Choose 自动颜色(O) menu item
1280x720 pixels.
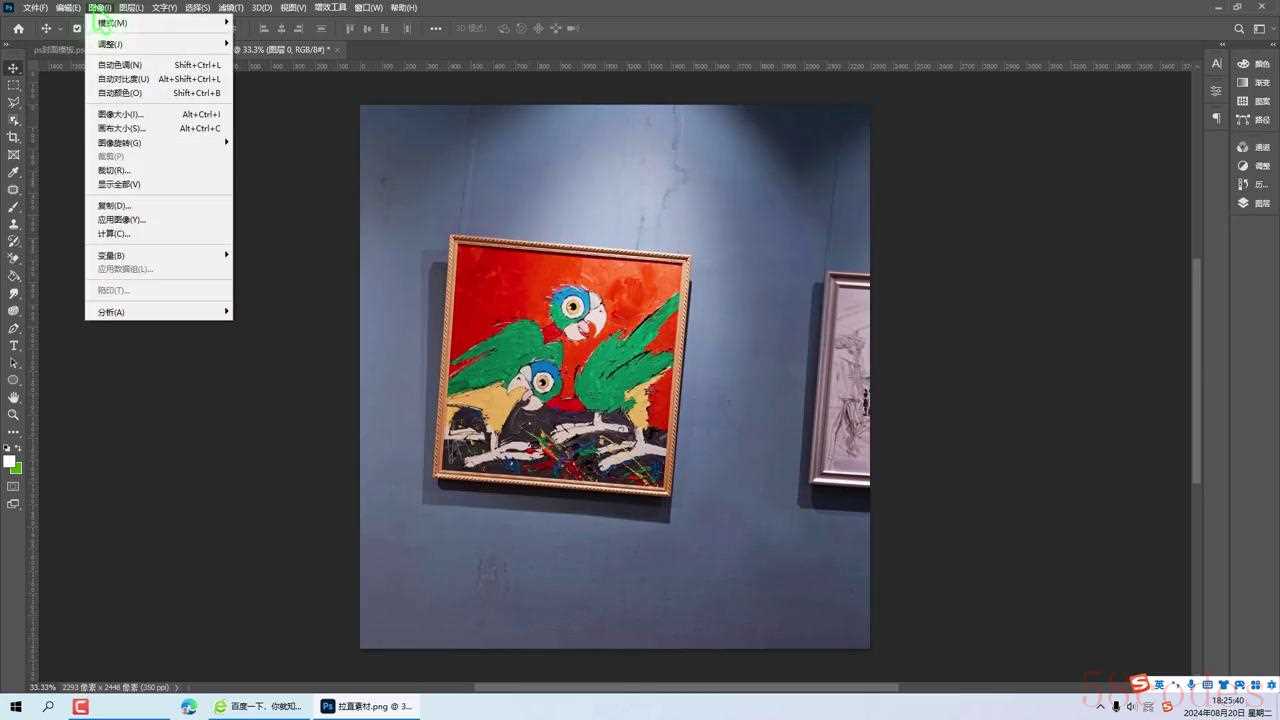(159, 93)
